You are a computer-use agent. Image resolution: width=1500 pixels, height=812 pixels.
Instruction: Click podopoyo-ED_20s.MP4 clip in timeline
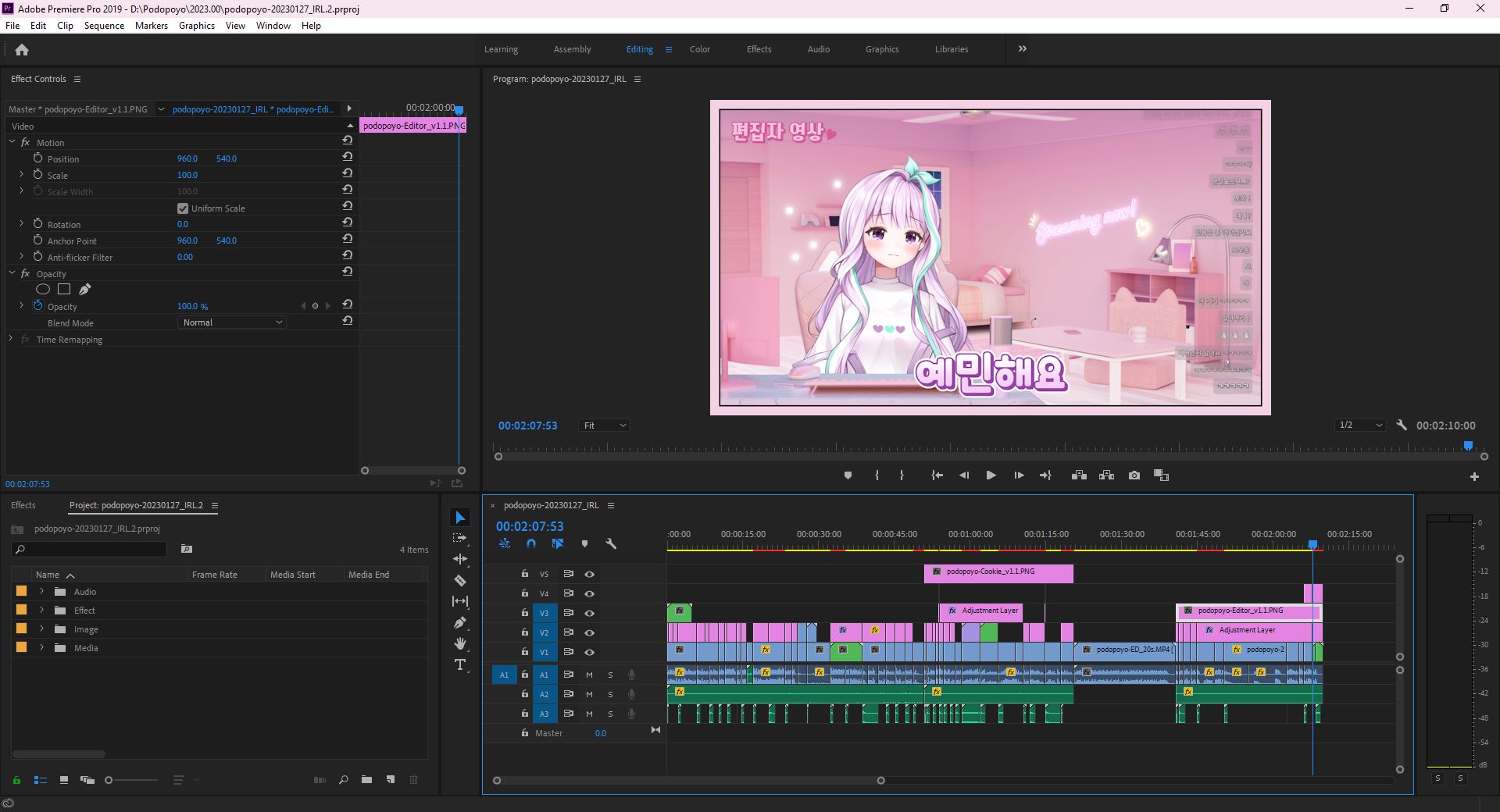pyautogui.click(x=1125, y=650)
